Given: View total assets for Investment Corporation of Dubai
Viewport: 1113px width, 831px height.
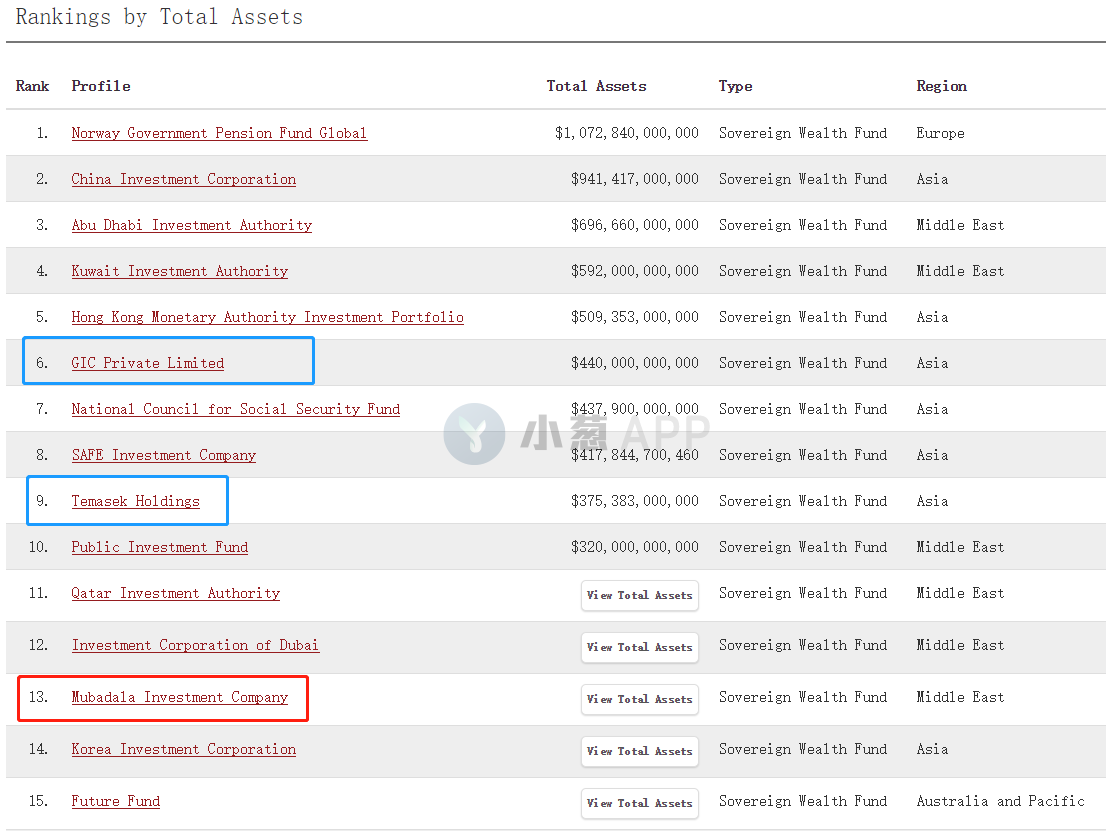Looking at the screenshot, I should (640, 647).
